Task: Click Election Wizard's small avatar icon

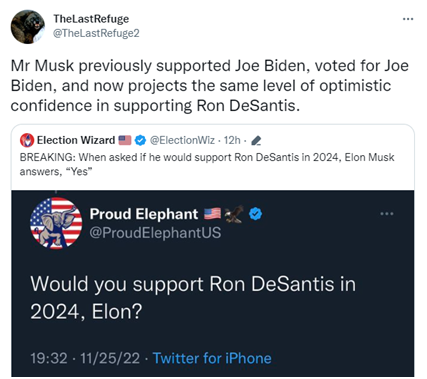Action: (x=27, y=140)
